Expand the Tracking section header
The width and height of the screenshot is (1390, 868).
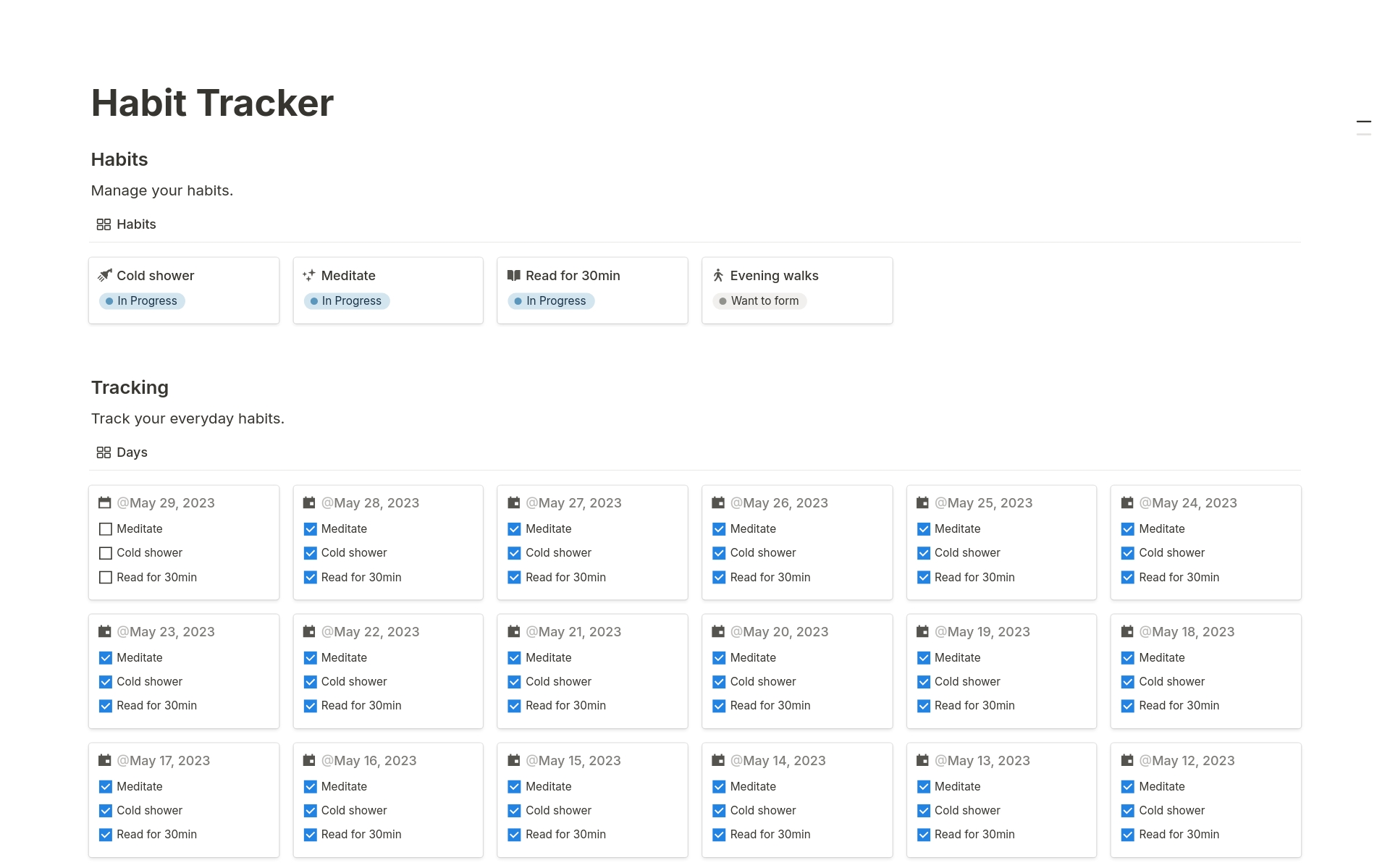point(130,387)
